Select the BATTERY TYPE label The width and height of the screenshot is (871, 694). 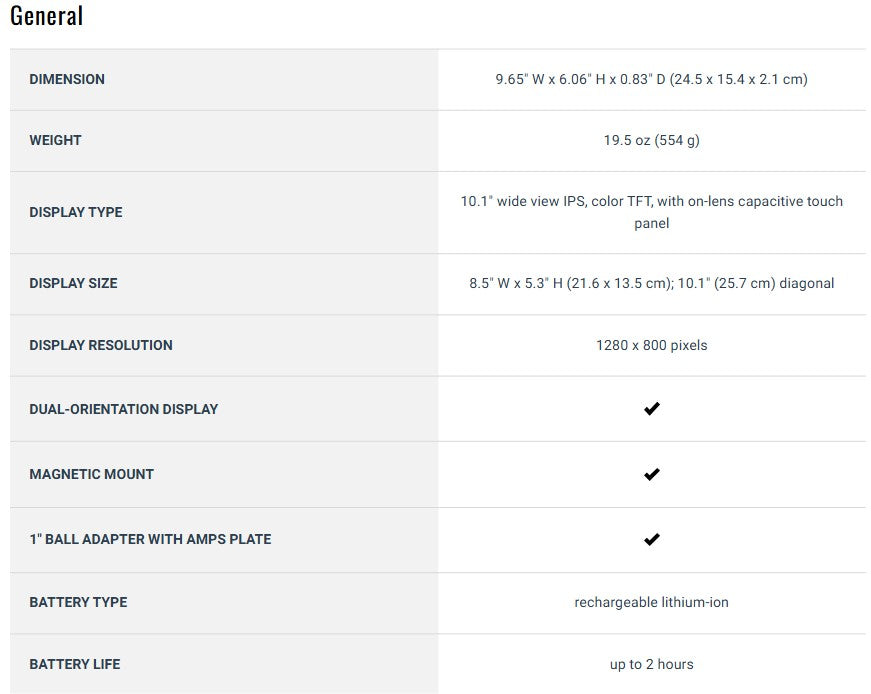tap(78, 602)
